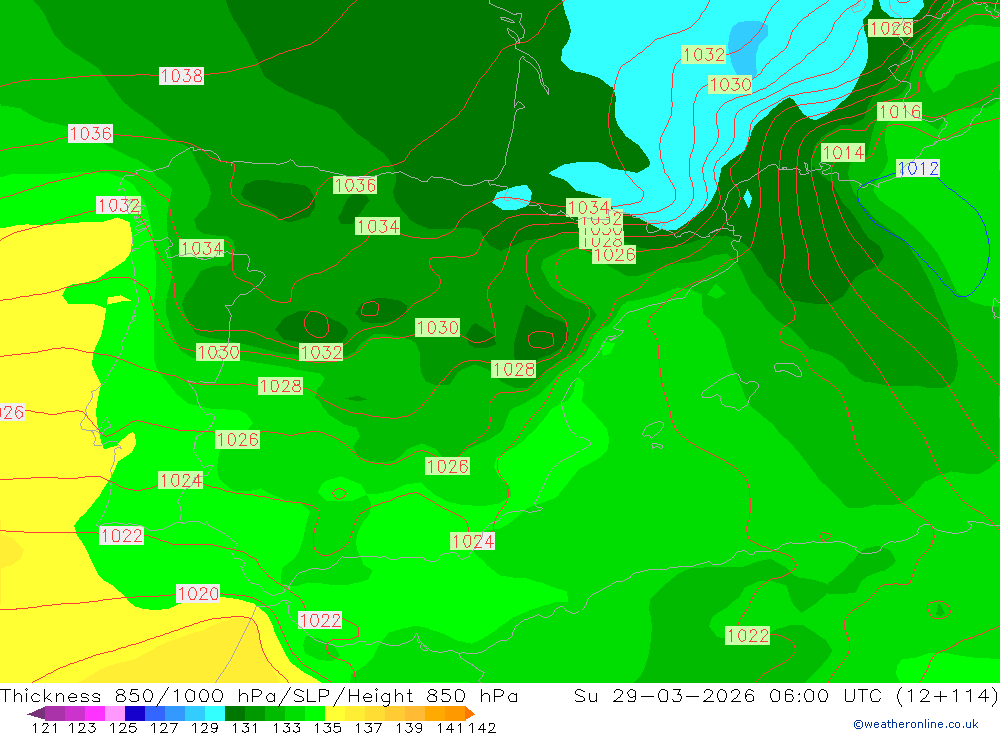Select the magenta swatch in the legend

(x=95, y=713)
